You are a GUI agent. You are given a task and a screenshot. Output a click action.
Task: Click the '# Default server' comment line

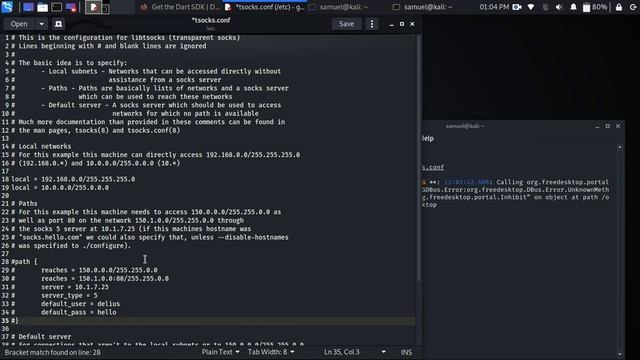coord(41,337)
